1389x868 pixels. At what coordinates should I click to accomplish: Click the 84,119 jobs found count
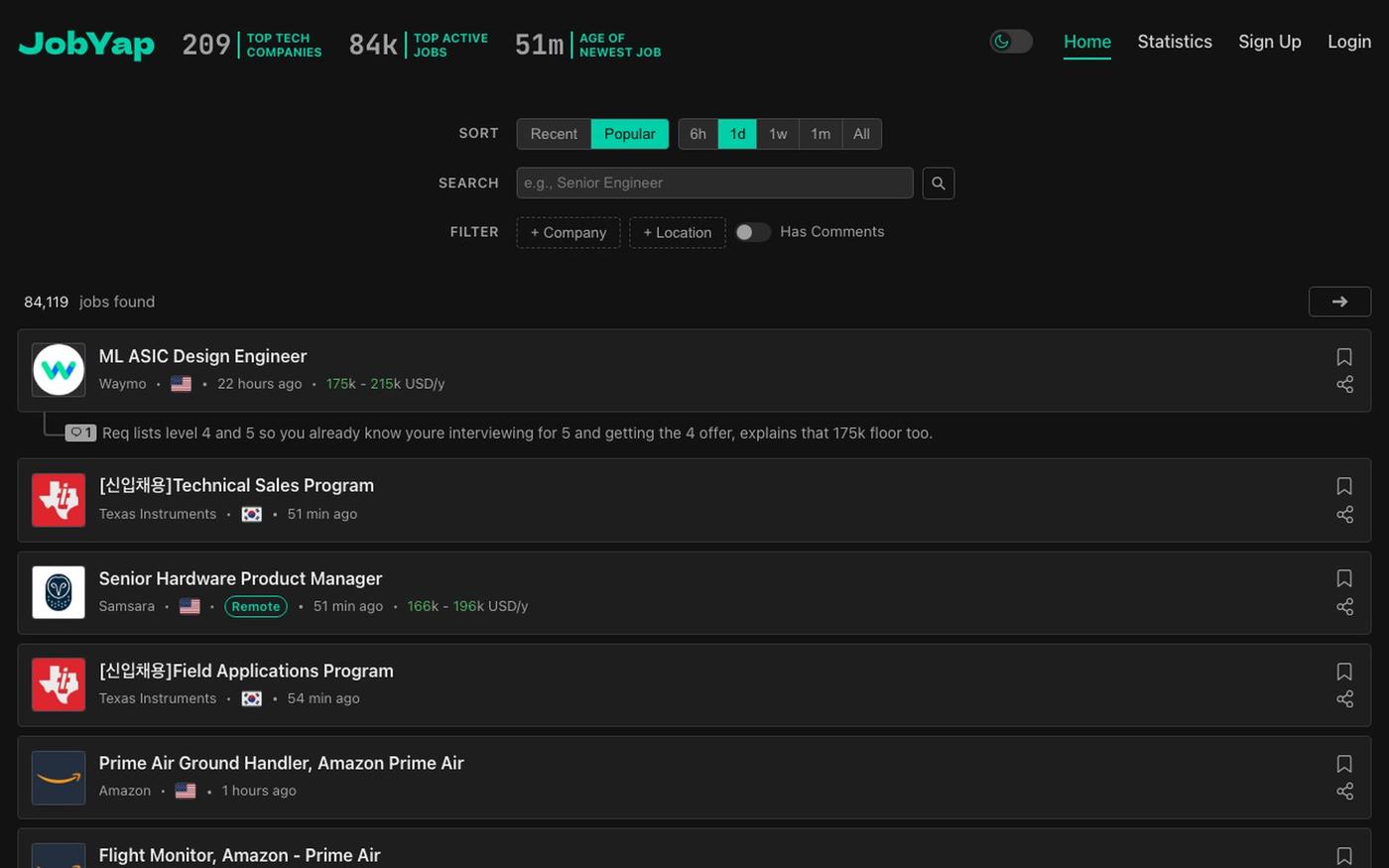coord(89,302)
